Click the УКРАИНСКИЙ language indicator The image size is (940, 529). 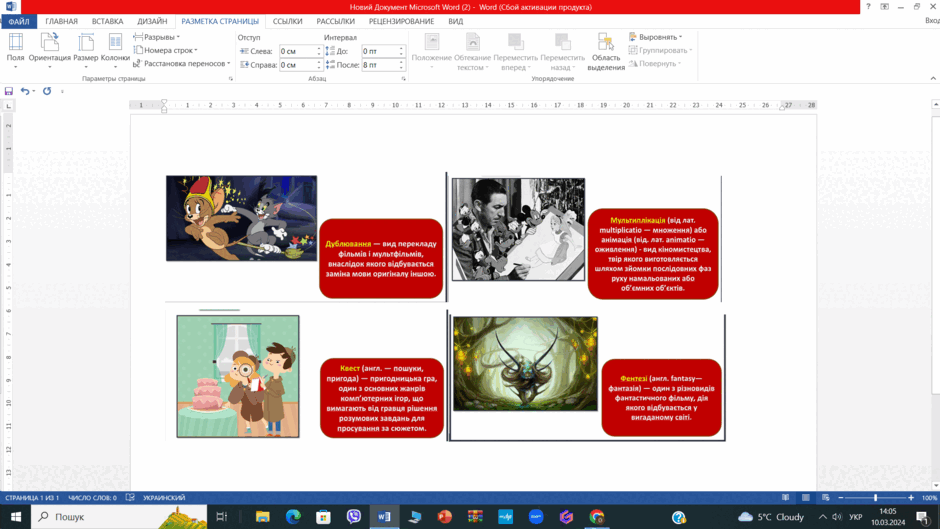tap(164, 498)
